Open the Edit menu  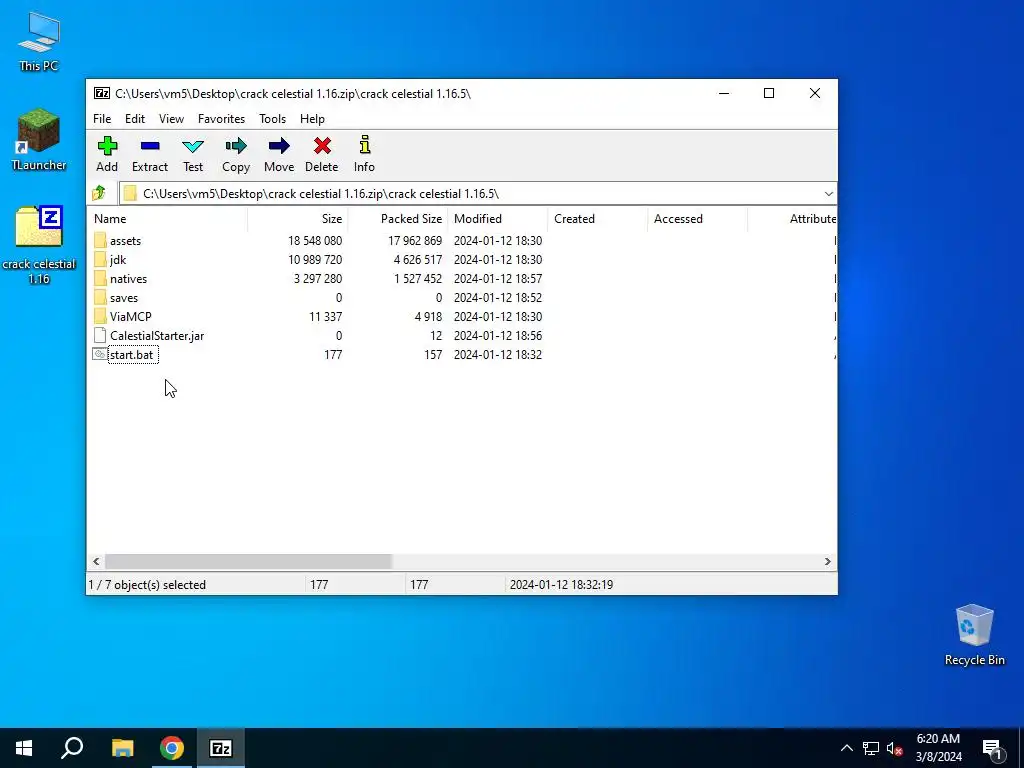[135, 119]
